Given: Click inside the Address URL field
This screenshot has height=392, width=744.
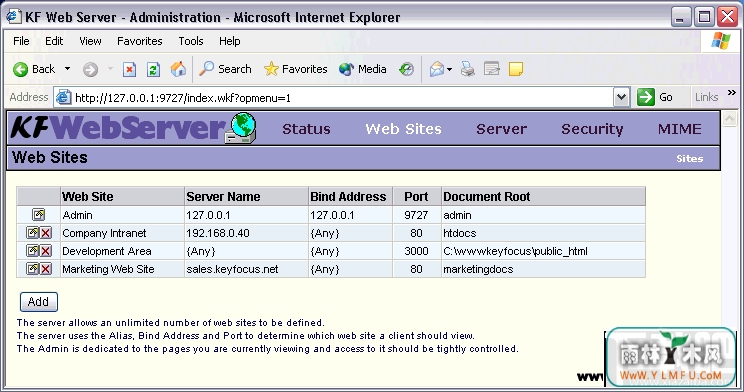Looking at the screenshot, I should 342,98.
